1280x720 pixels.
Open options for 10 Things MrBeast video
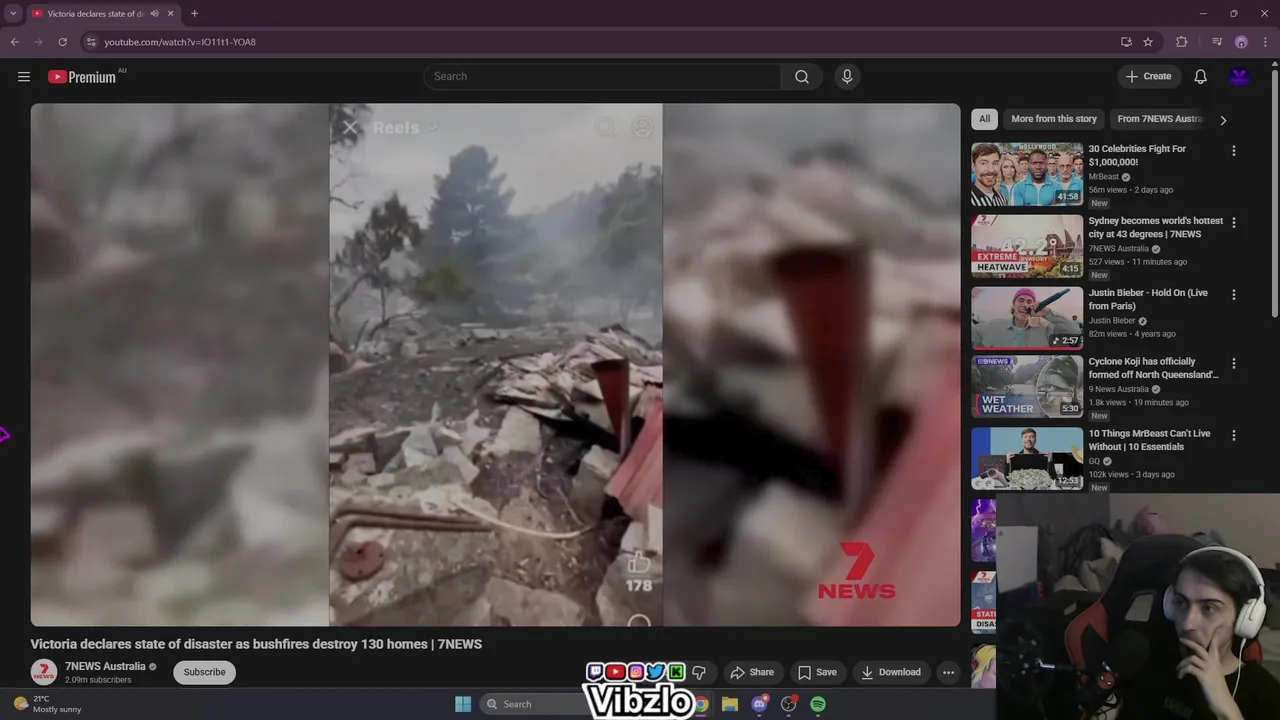[x=1233, y=436]
